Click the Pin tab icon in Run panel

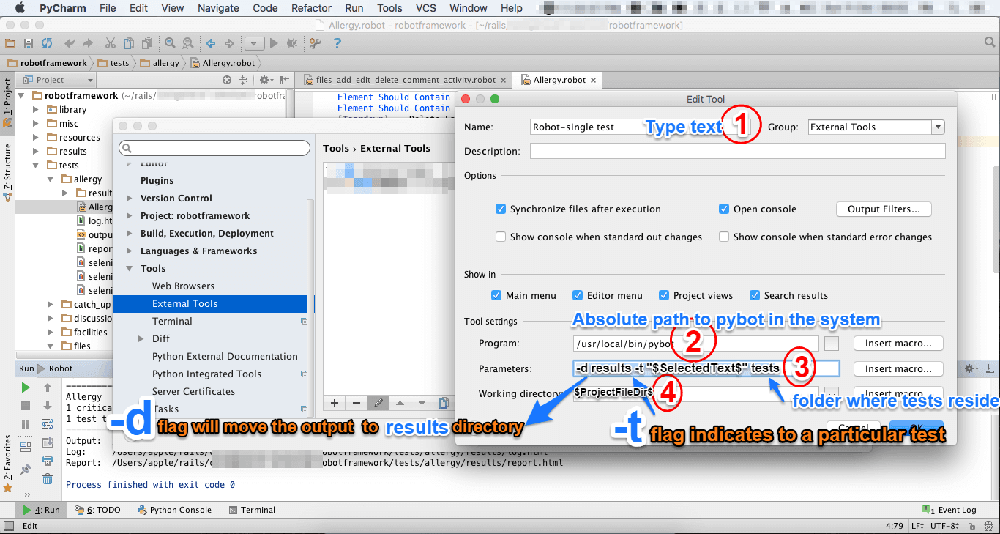(26, 470)
